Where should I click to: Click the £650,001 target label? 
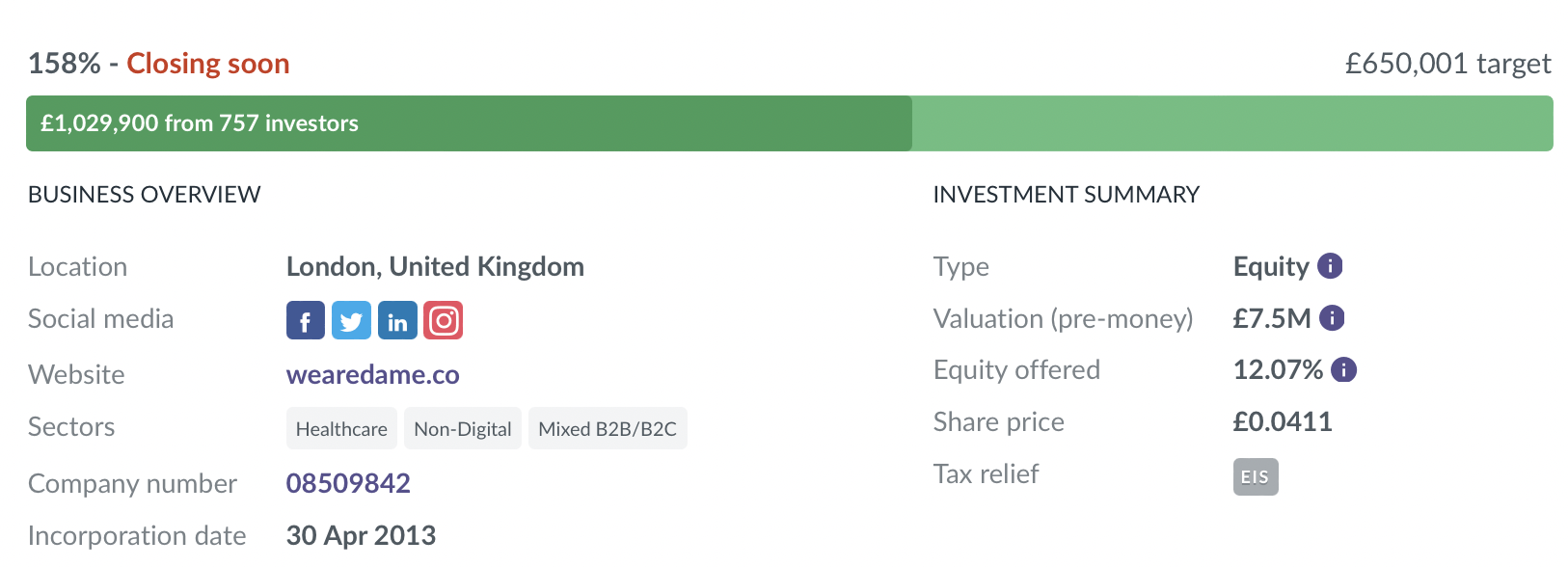[1447, 64]
